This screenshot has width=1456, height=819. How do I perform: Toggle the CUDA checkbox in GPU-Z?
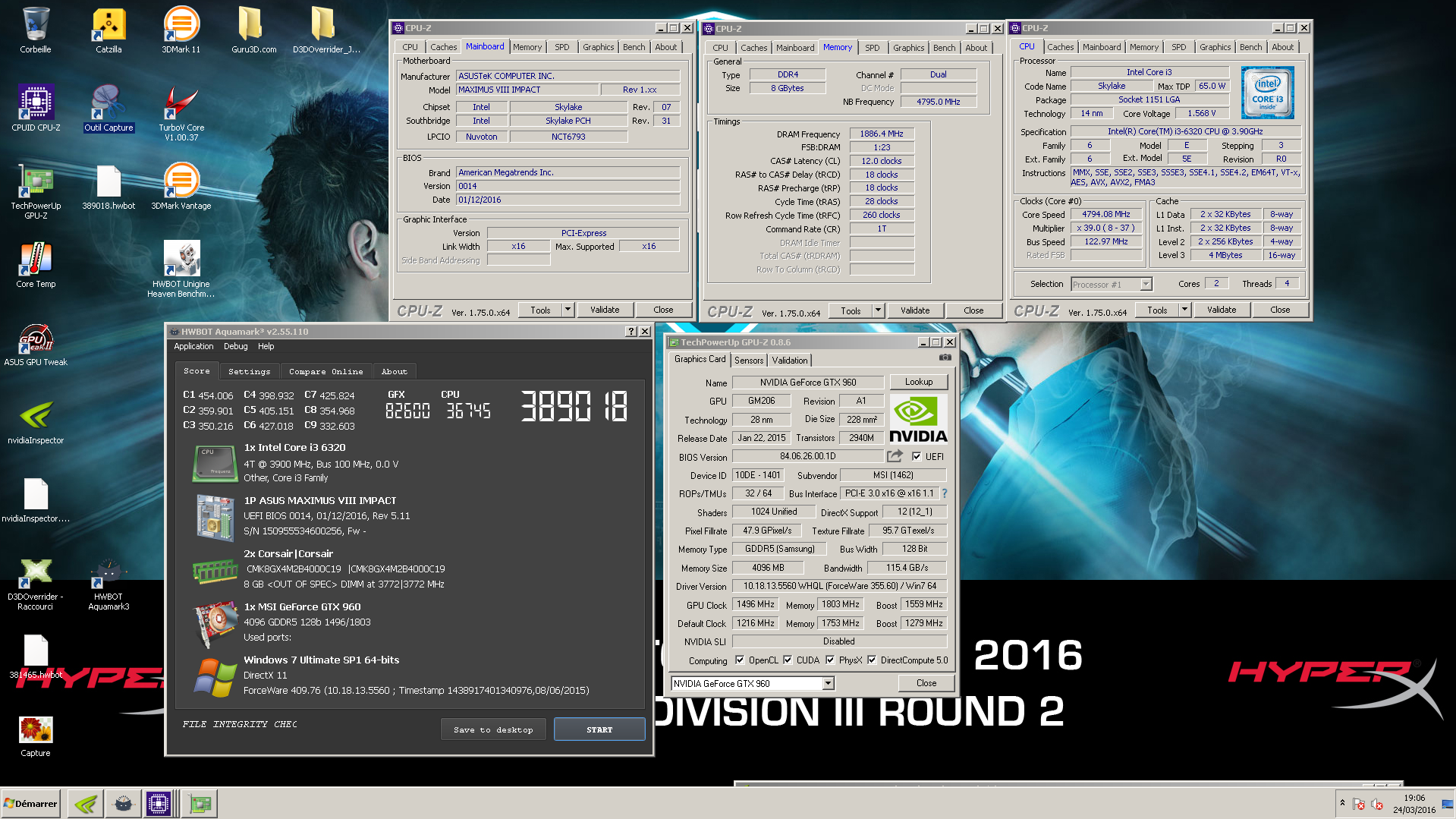click(788, 660)
